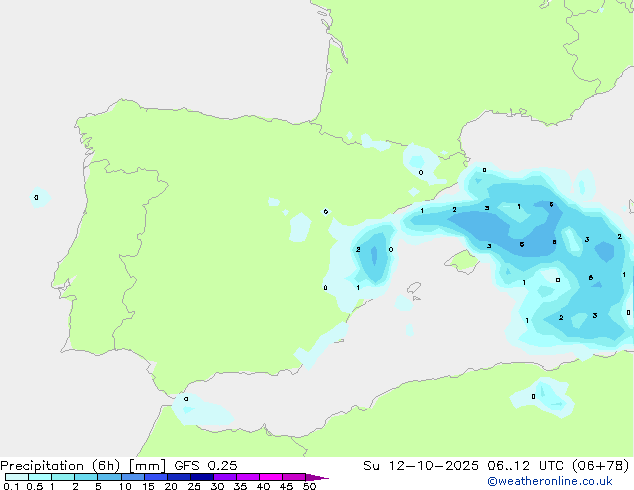The width and height of the screenshot is (634, 490).
Task: Pick the 45–50 mm legend color swatch
Action: 294,477
